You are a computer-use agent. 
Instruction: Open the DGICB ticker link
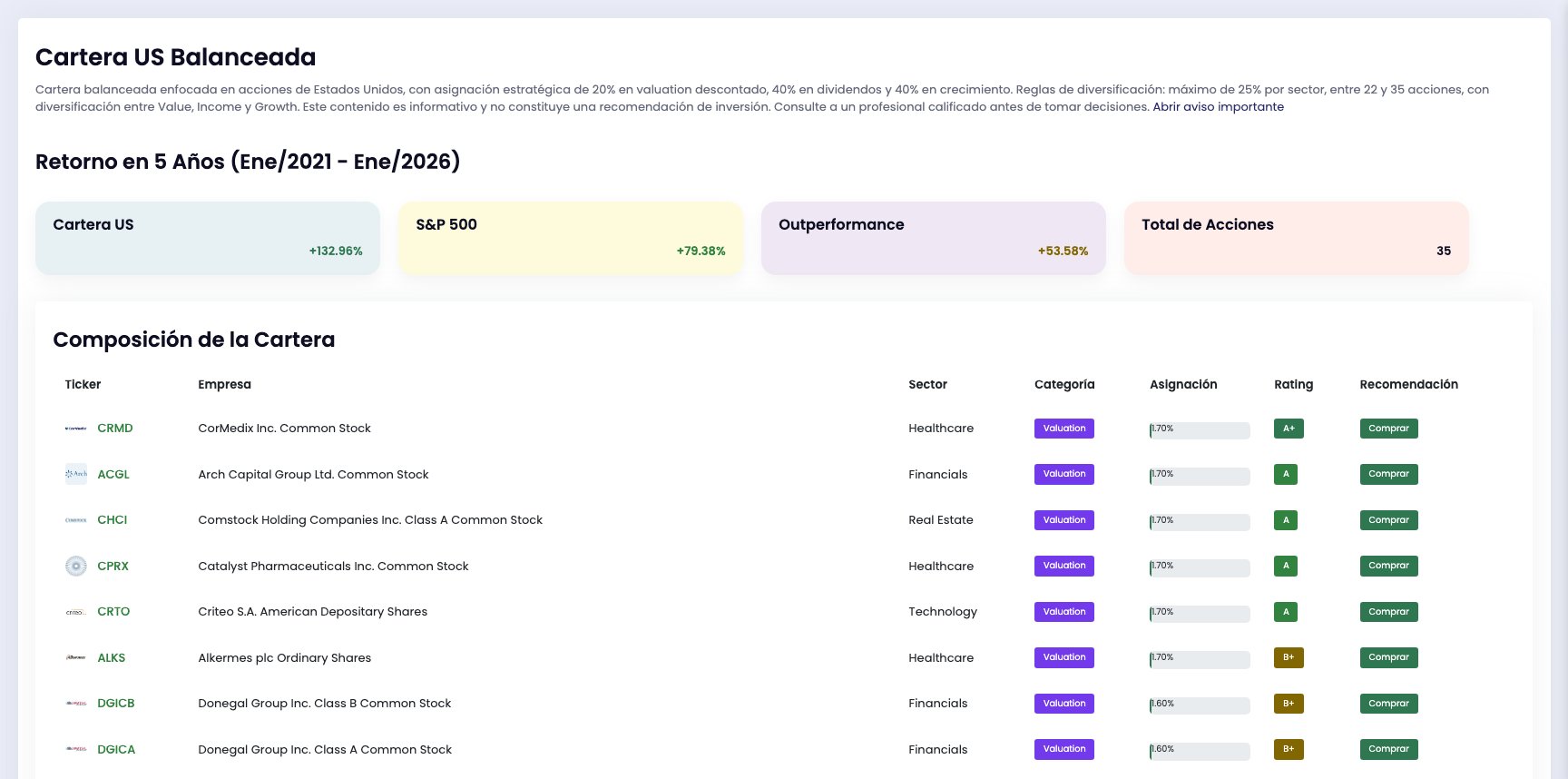tap(116, 704)
